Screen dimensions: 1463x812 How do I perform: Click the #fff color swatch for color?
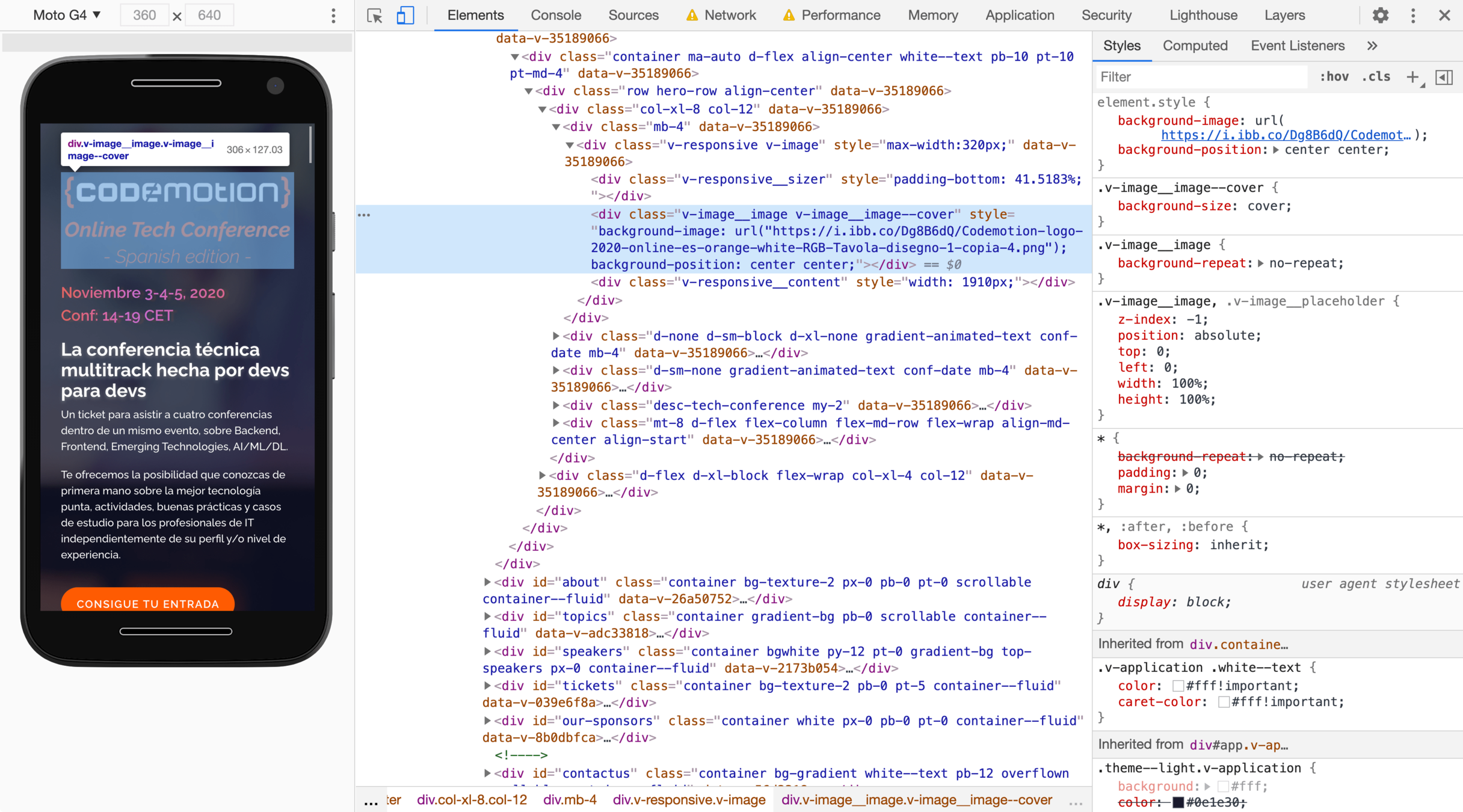coord(1178,686)
